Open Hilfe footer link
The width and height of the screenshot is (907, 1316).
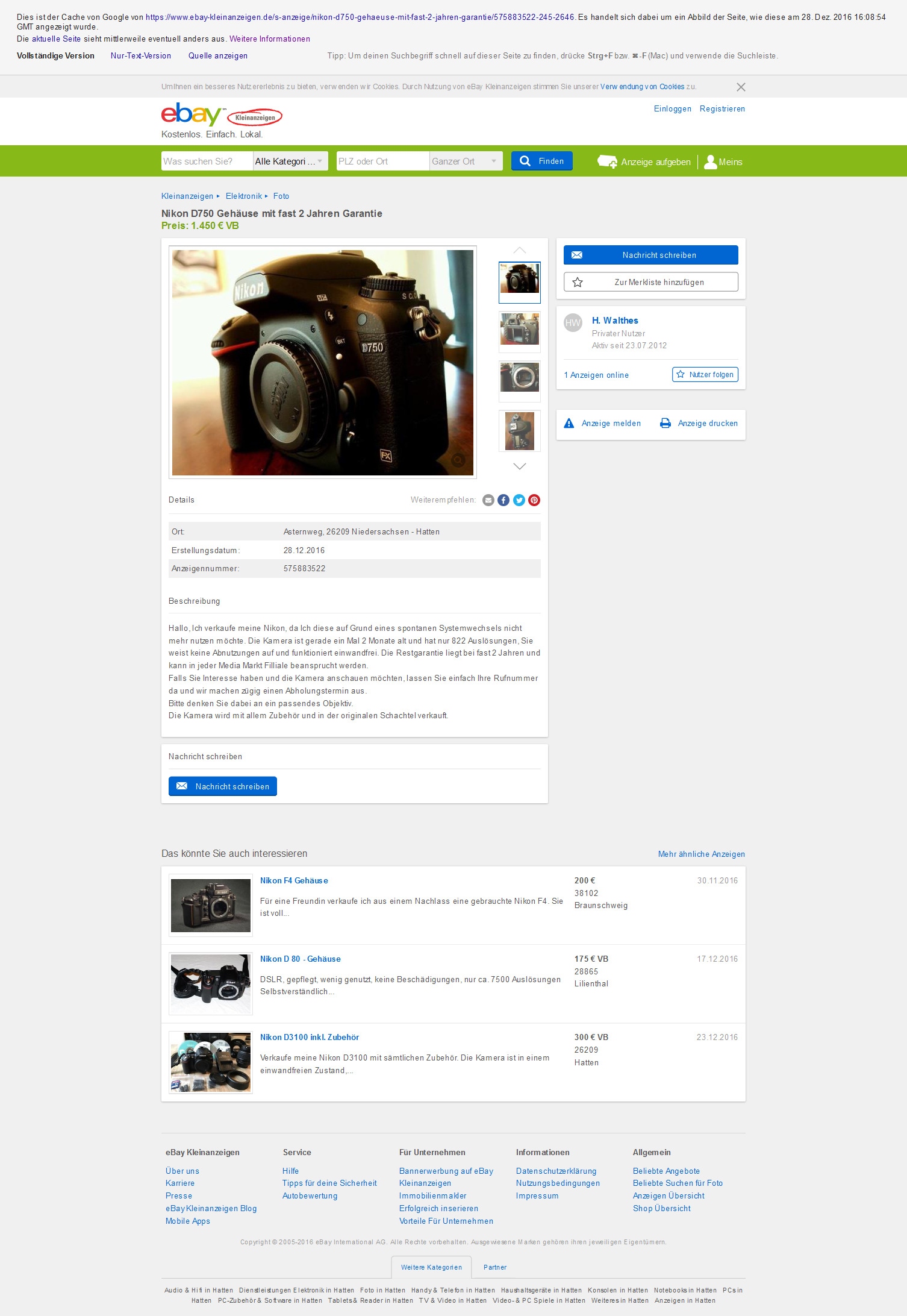291,1171
